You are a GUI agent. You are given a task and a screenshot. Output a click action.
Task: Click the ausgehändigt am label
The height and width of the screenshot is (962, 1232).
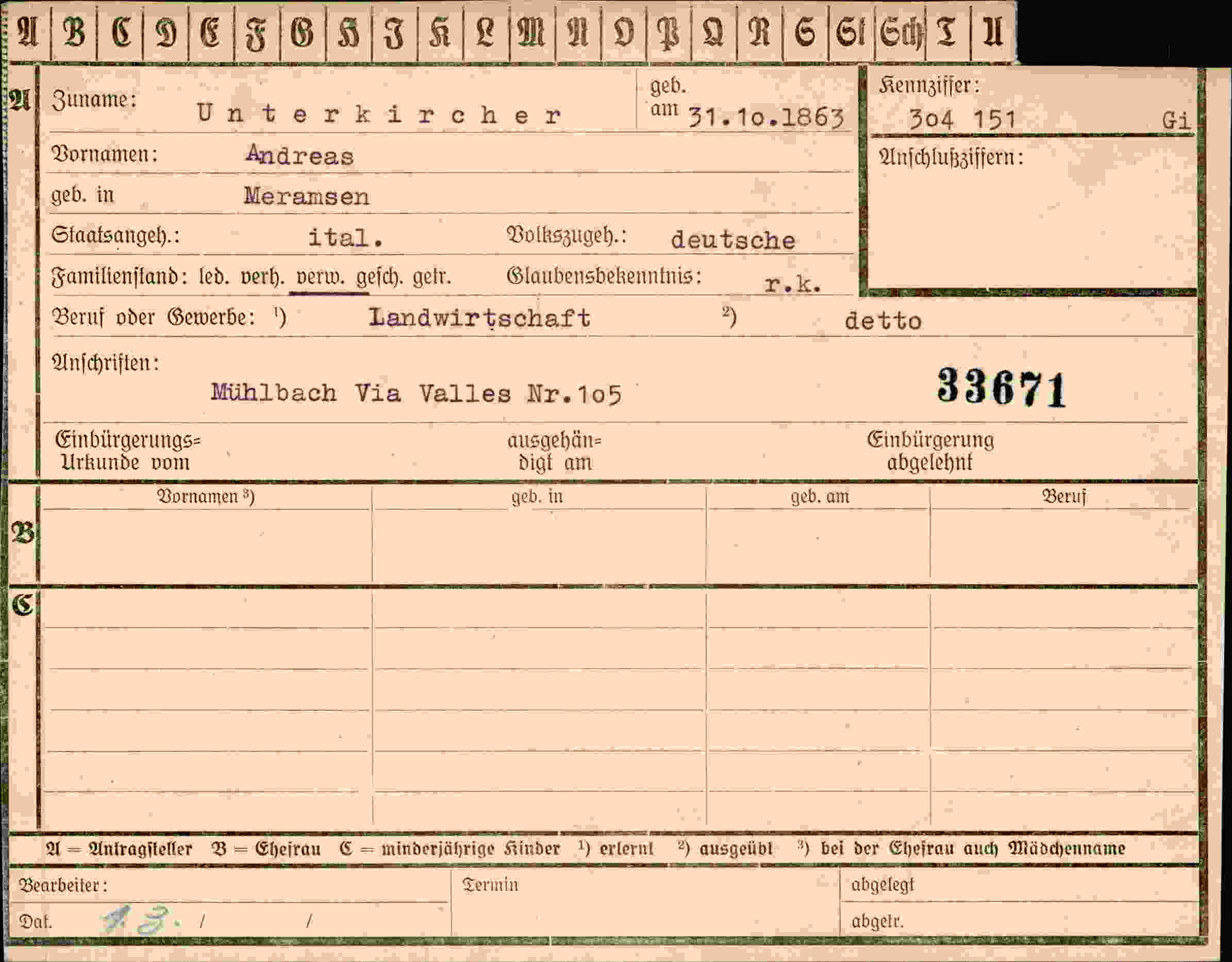555,452
